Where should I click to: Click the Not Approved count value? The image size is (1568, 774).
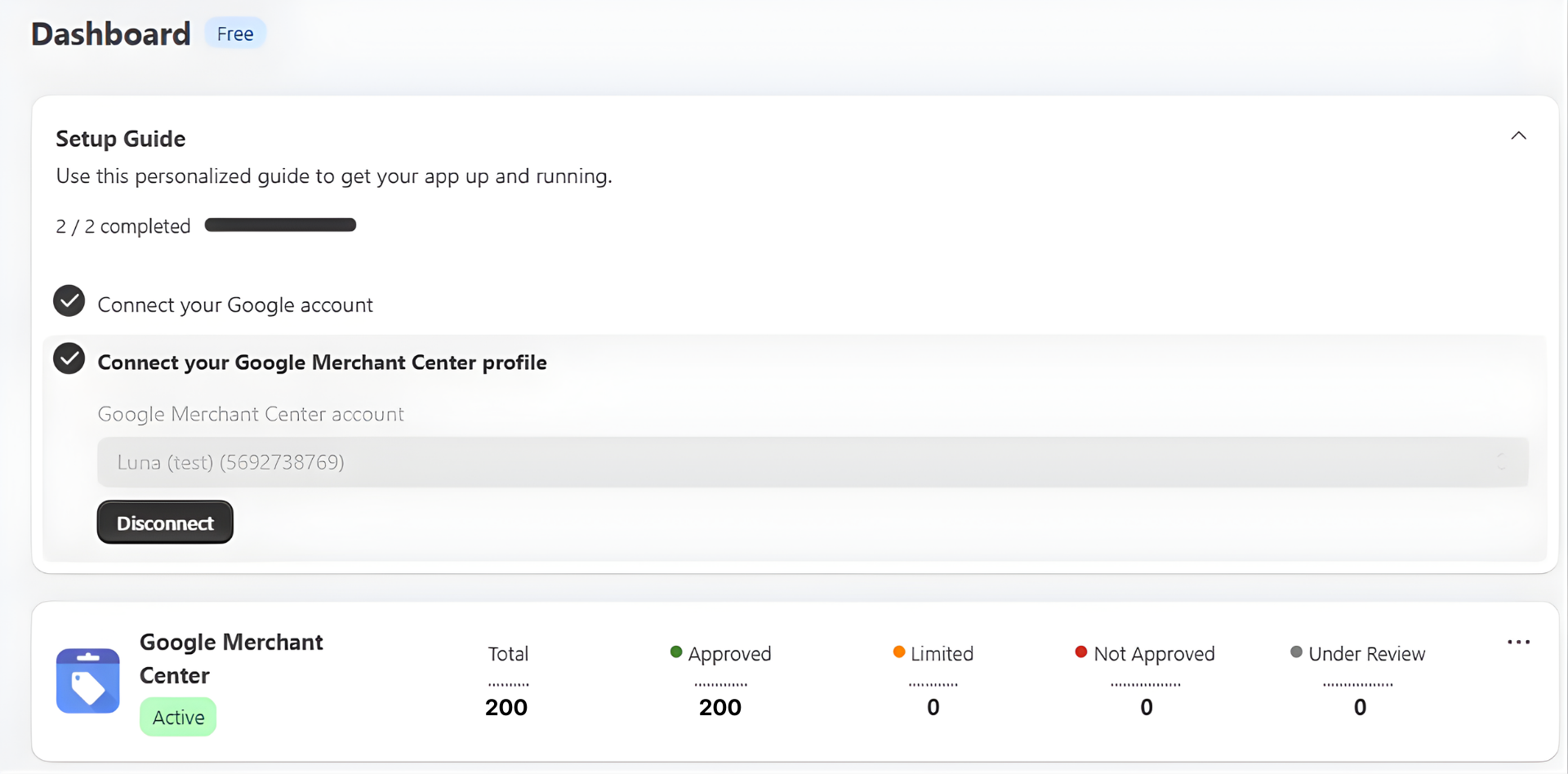1147,707
